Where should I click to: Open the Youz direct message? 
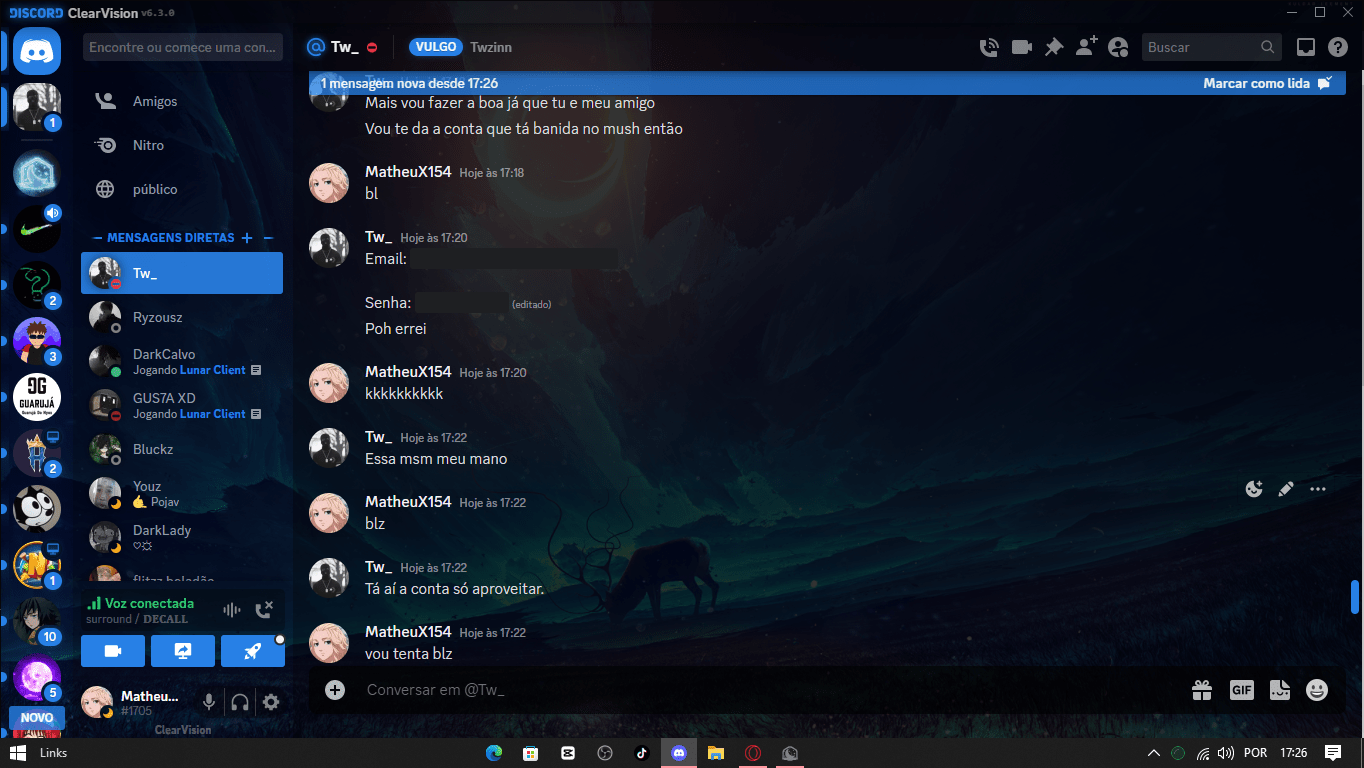[x=182, y=493]
